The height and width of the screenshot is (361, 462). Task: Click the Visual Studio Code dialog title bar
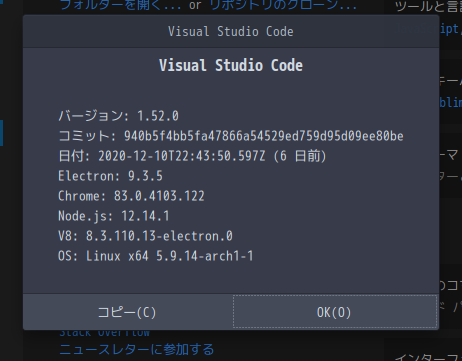click(x=231, y=31)
